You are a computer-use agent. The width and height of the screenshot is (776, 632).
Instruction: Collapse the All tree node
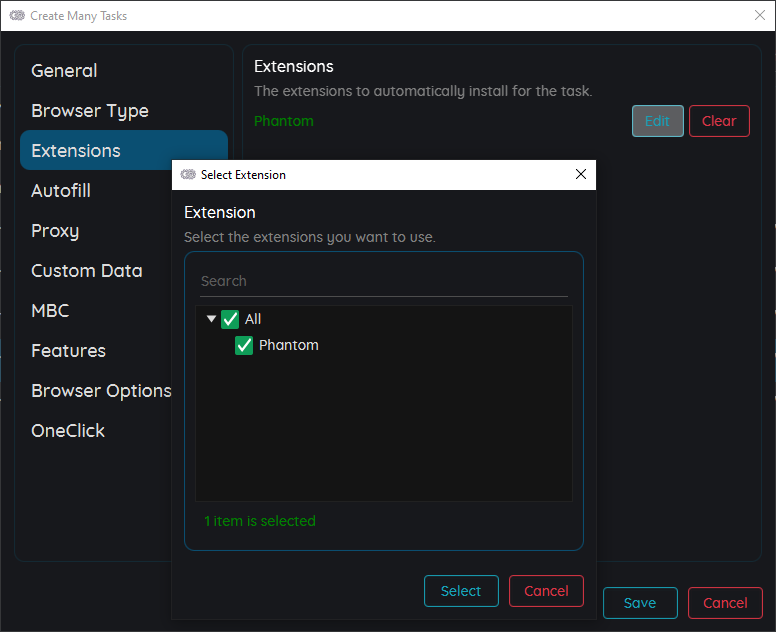[211, 319]
